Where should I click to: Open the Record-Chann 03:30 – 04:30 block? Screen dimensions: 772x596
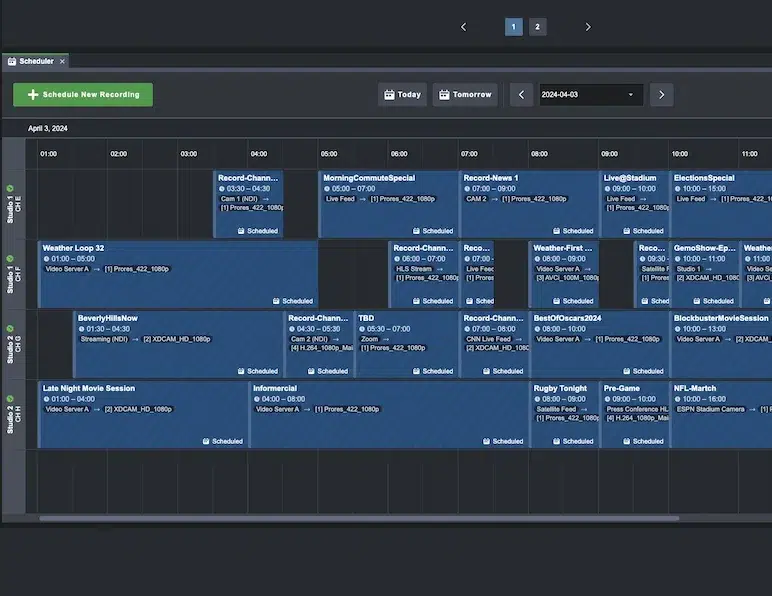point(248,204)
